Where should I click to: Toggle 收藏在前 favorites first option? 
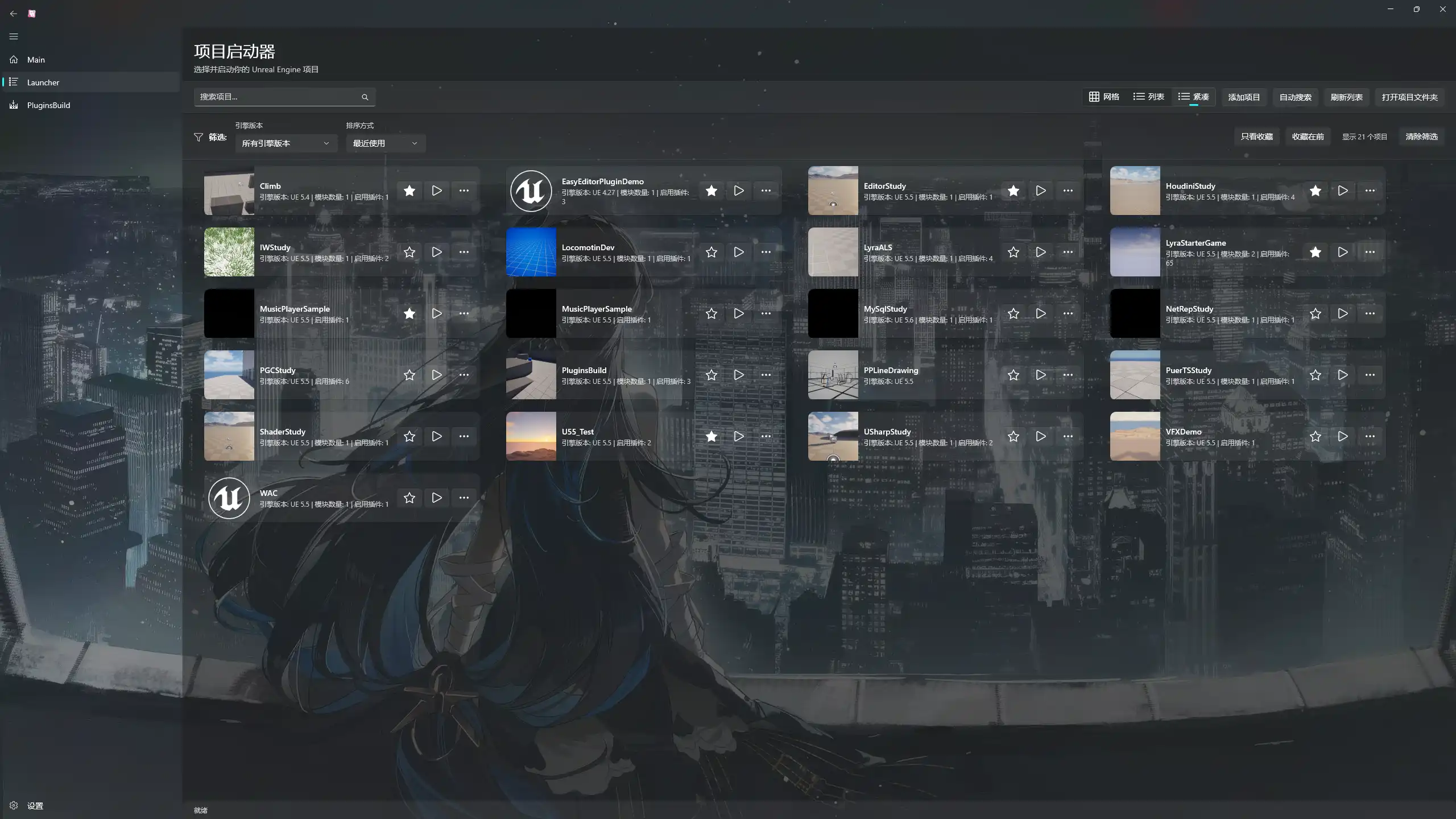click(x=1308, y=136)
